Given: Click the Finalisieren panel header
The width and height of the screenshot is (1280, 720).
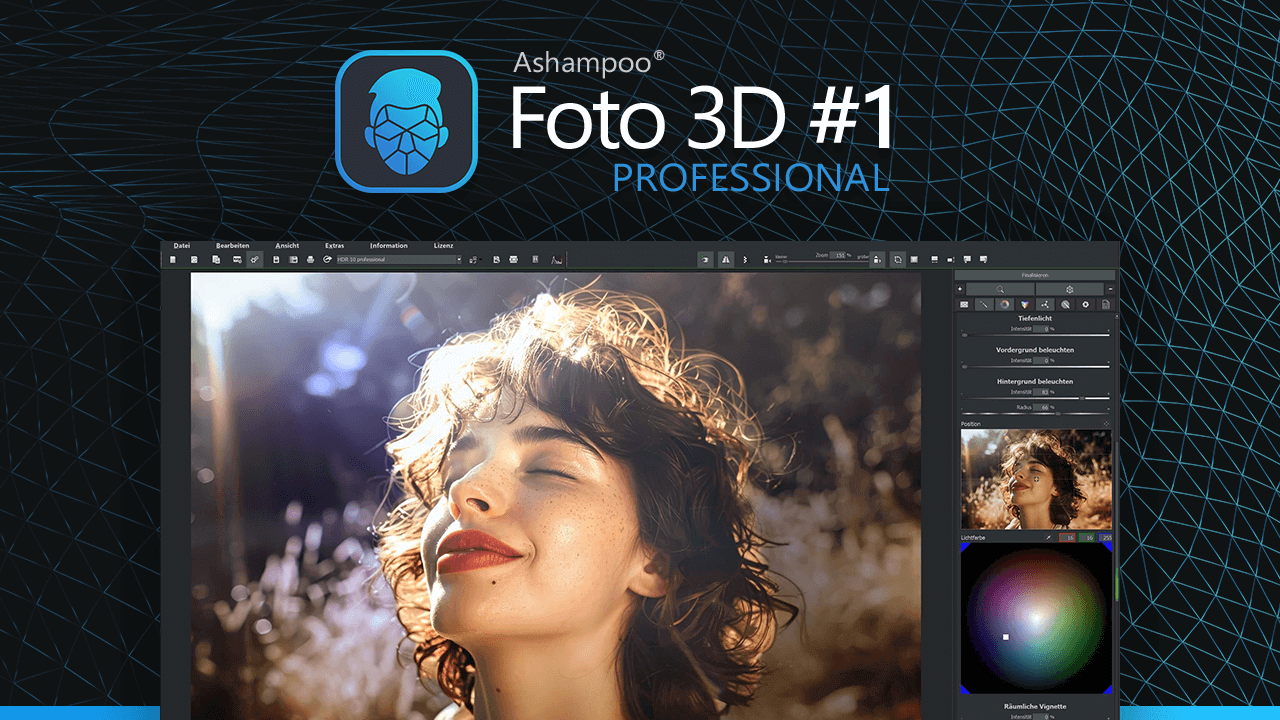Looking at the screenshot, I should point(1035,274).
